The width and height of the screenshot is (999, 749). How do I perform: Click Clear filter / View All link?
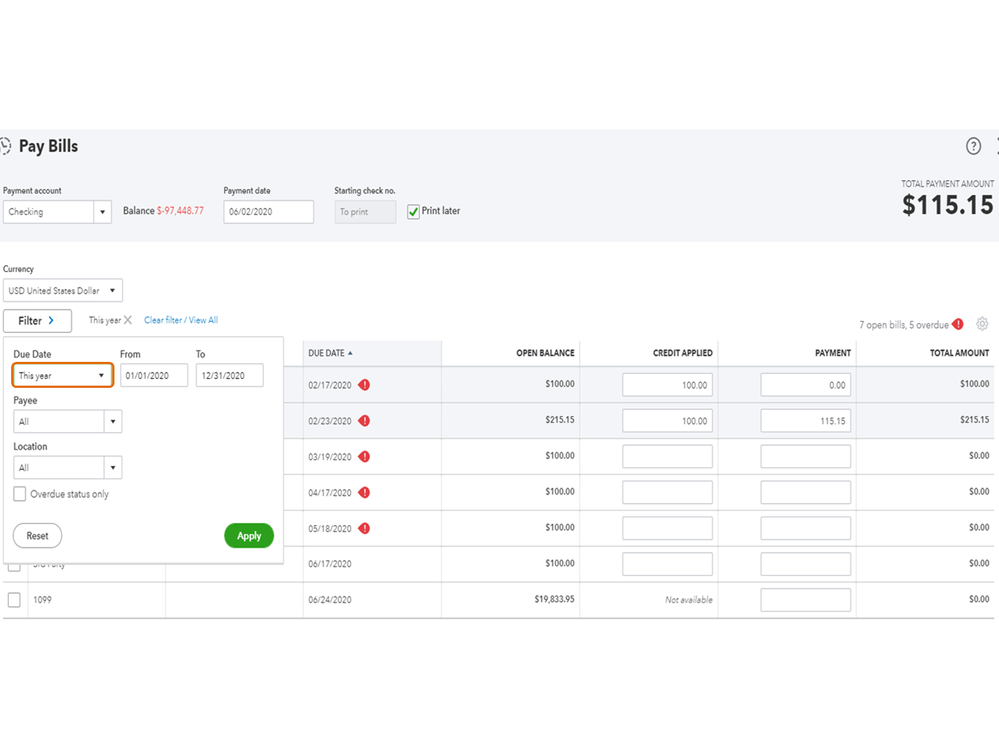181,321
